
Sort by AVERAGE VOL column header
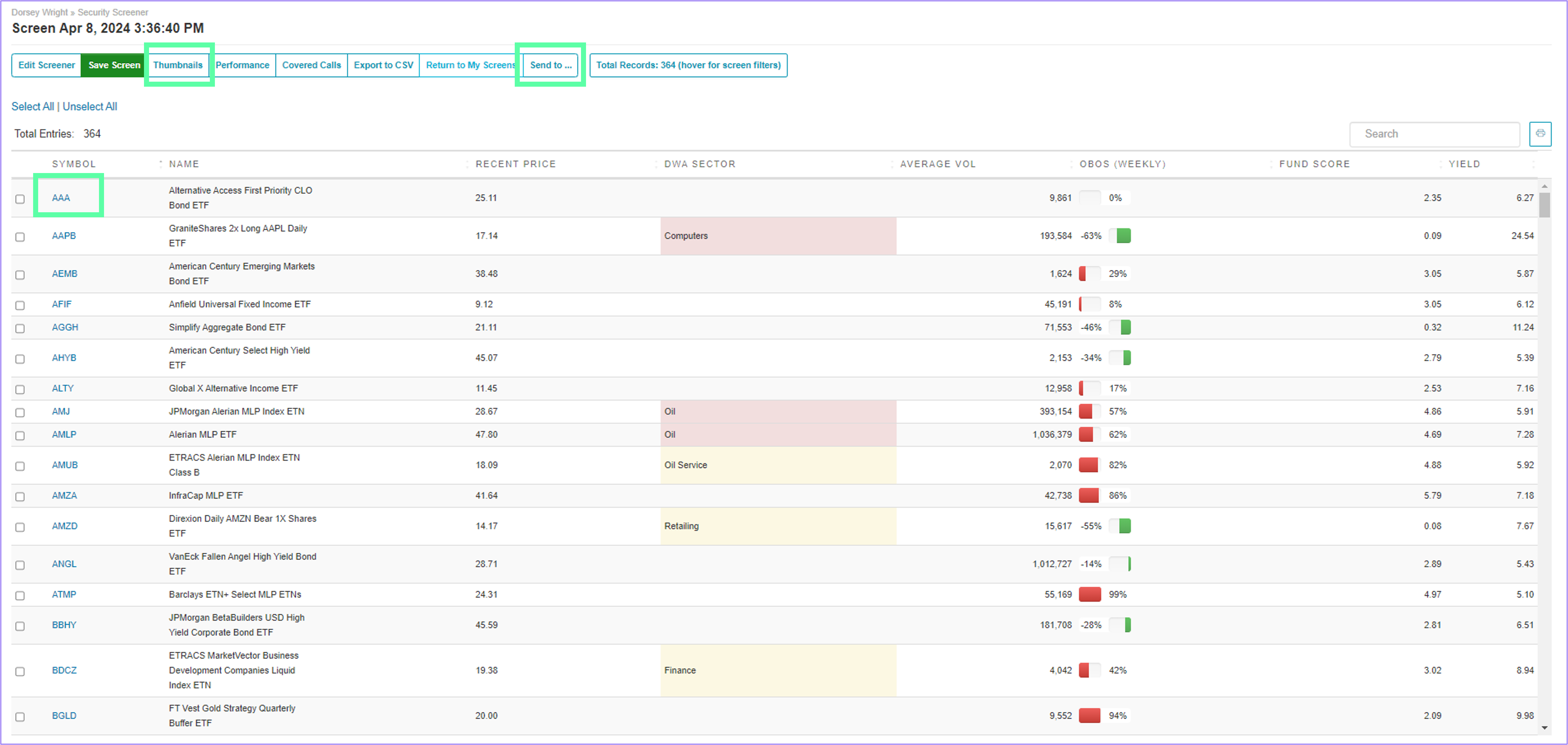(937, 164)
